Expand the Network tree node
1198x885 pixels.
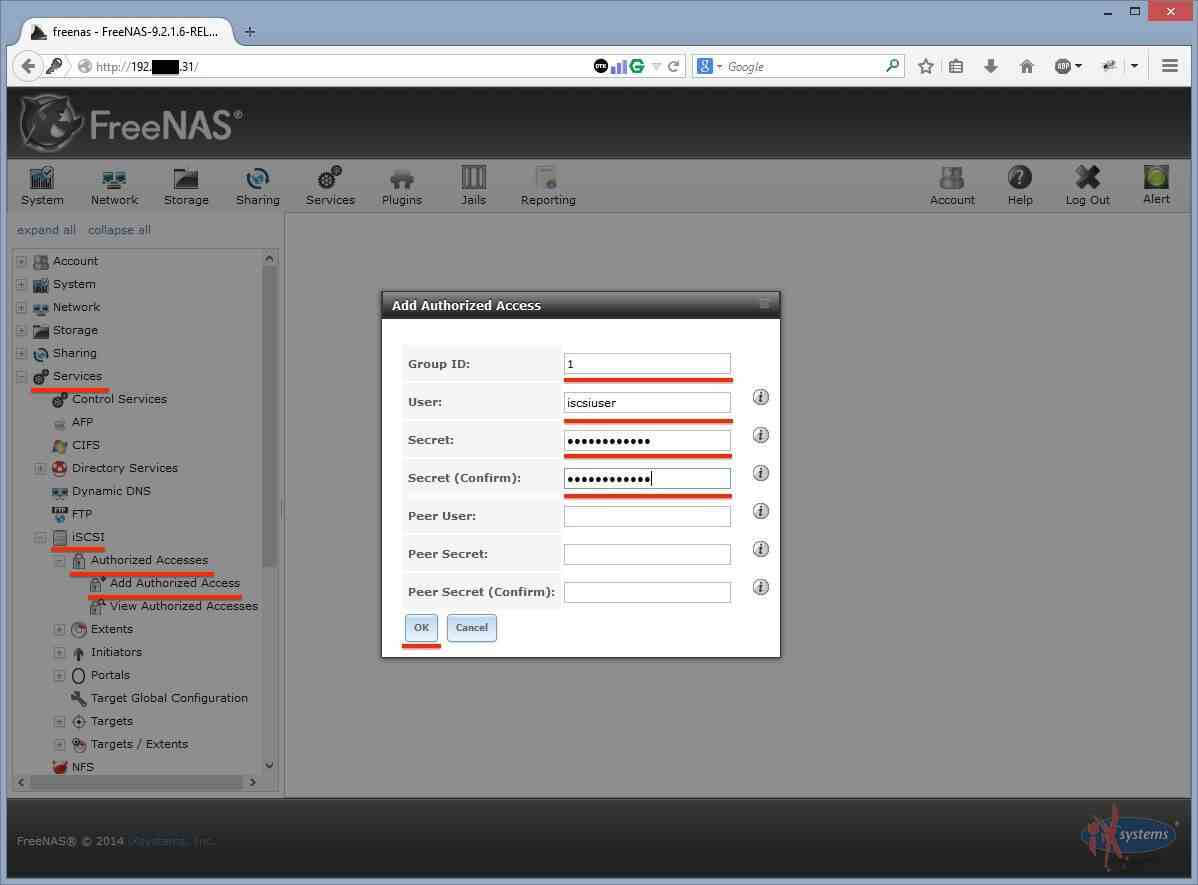[x=21, y=307]
